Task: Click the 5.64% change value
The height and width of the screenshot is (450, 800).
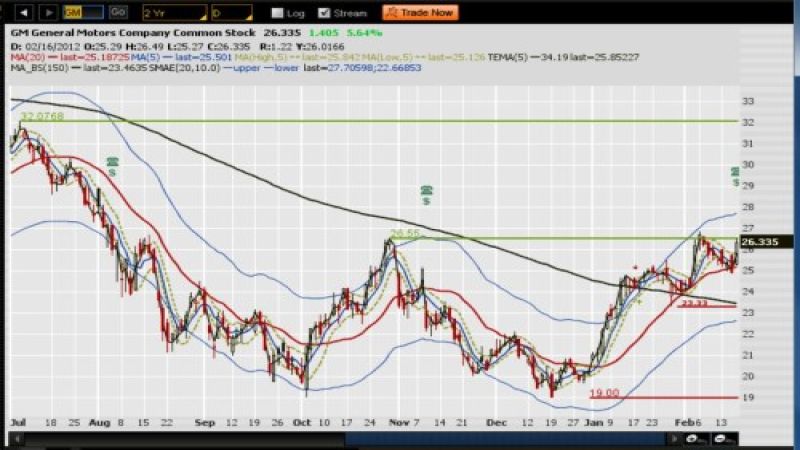Action: click(364, 33)
